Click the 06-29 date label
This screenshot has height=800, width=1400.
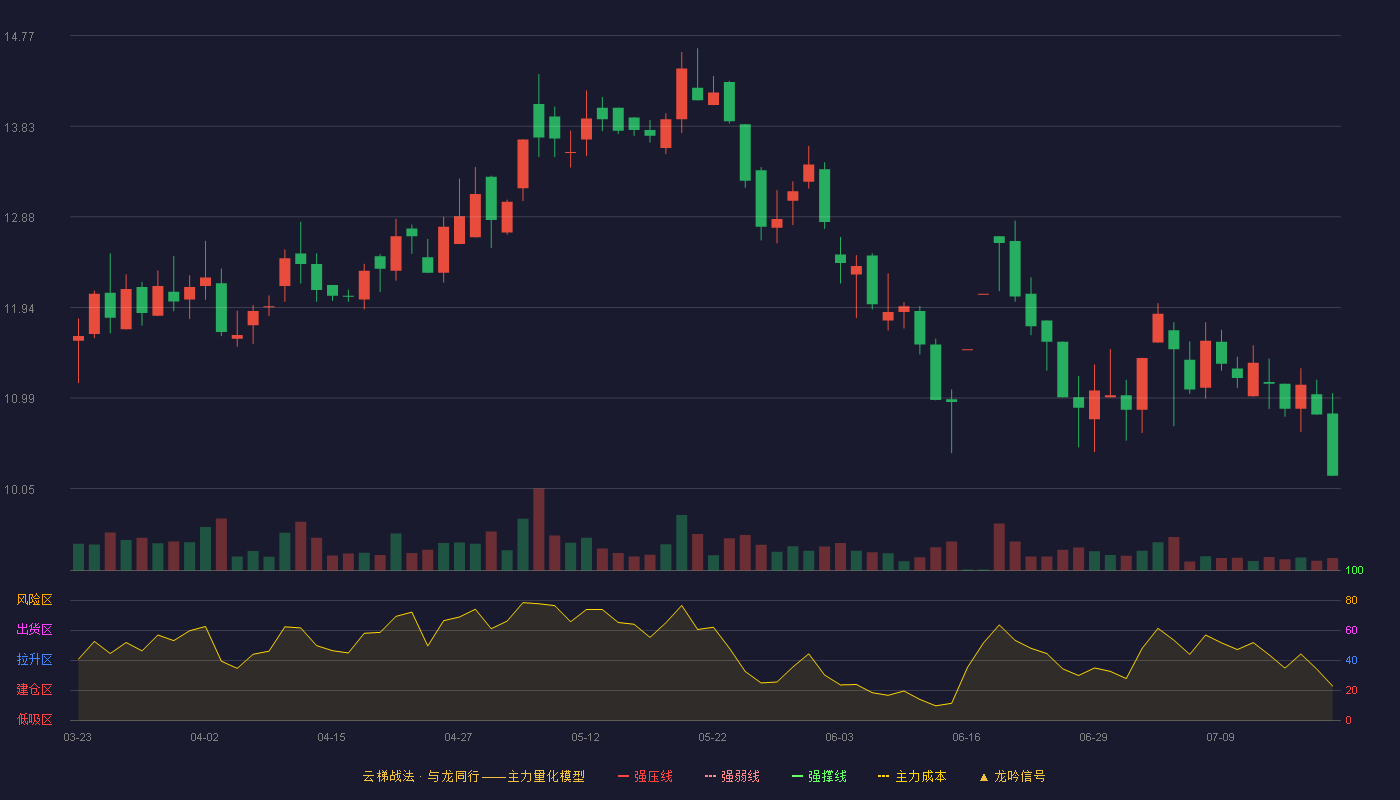point(1093,737)
